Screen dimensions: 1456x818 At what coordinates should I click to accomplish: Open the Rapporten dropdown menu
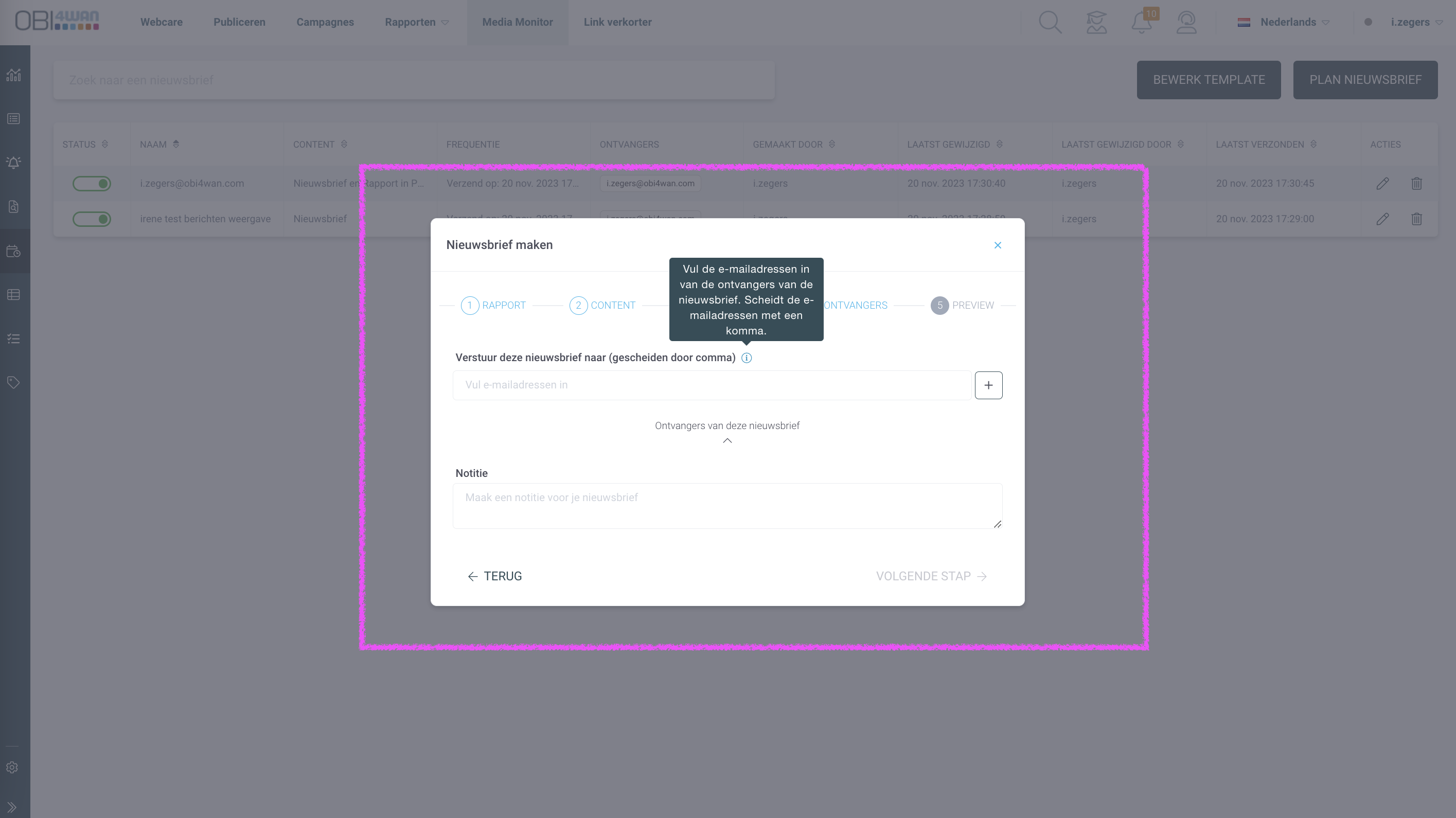point(417,22)
